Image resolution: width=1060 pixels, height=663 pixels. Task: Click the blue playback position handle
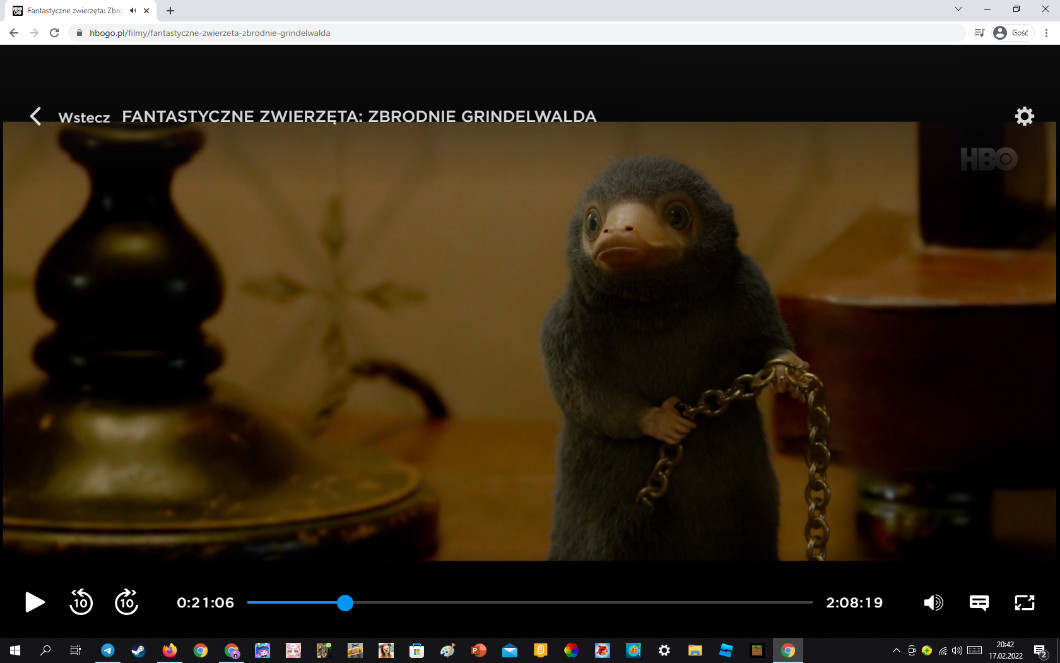tap(345, 602)
